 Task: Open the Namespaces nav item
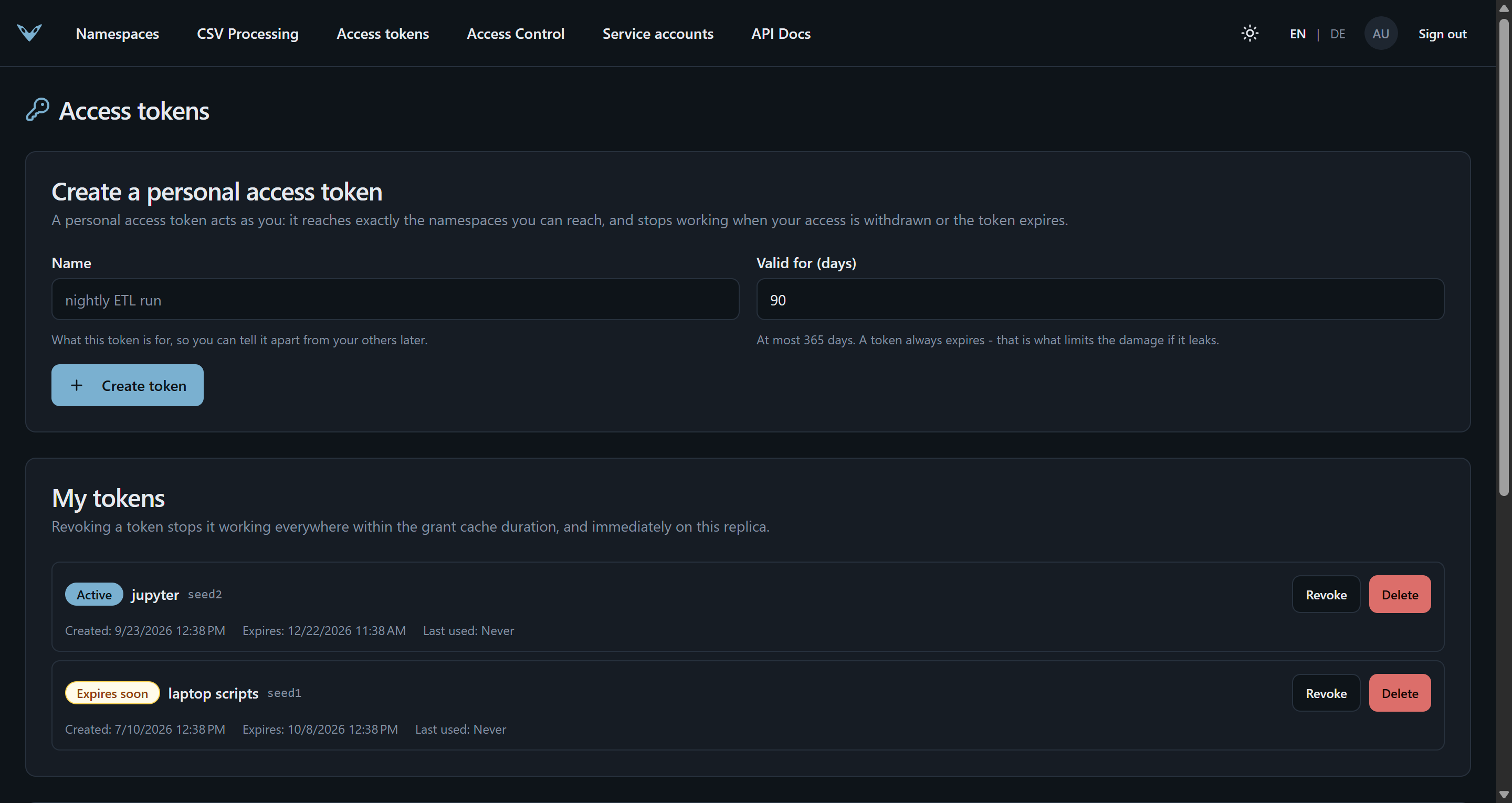click(x=118, y=34)
